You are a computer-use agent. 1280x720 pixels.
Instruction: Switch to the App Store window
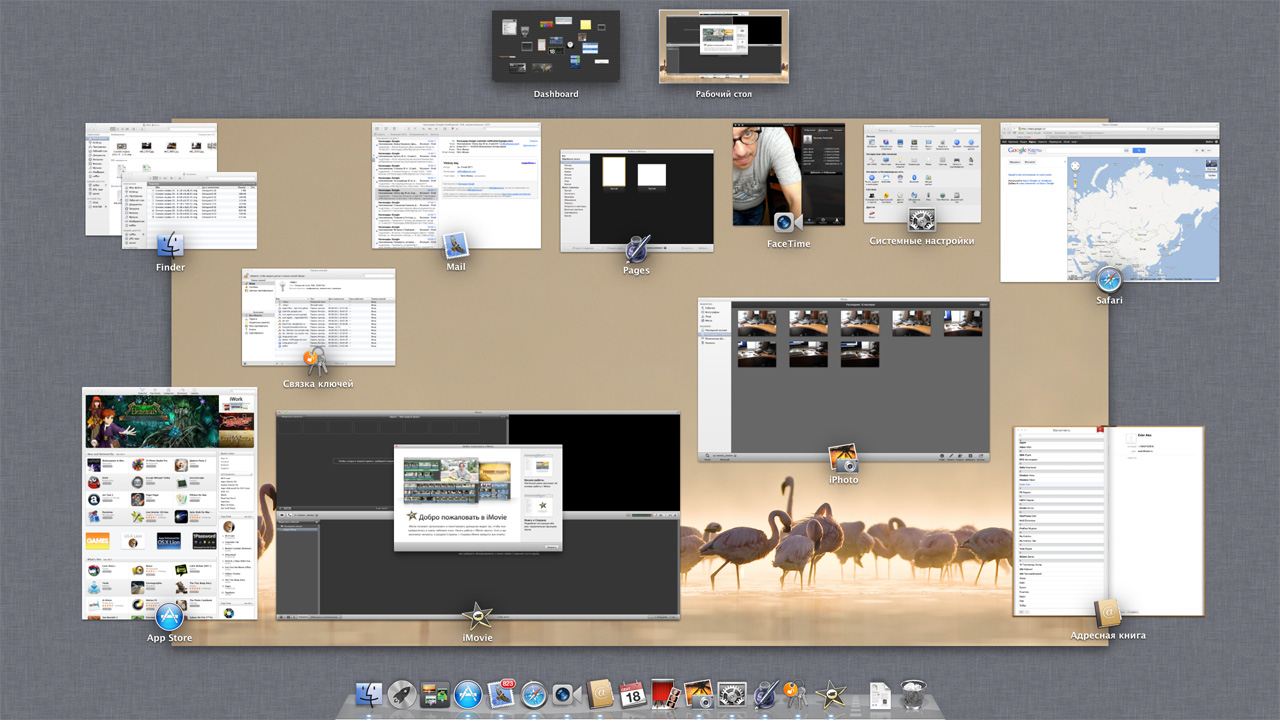[x=169, y=500]
